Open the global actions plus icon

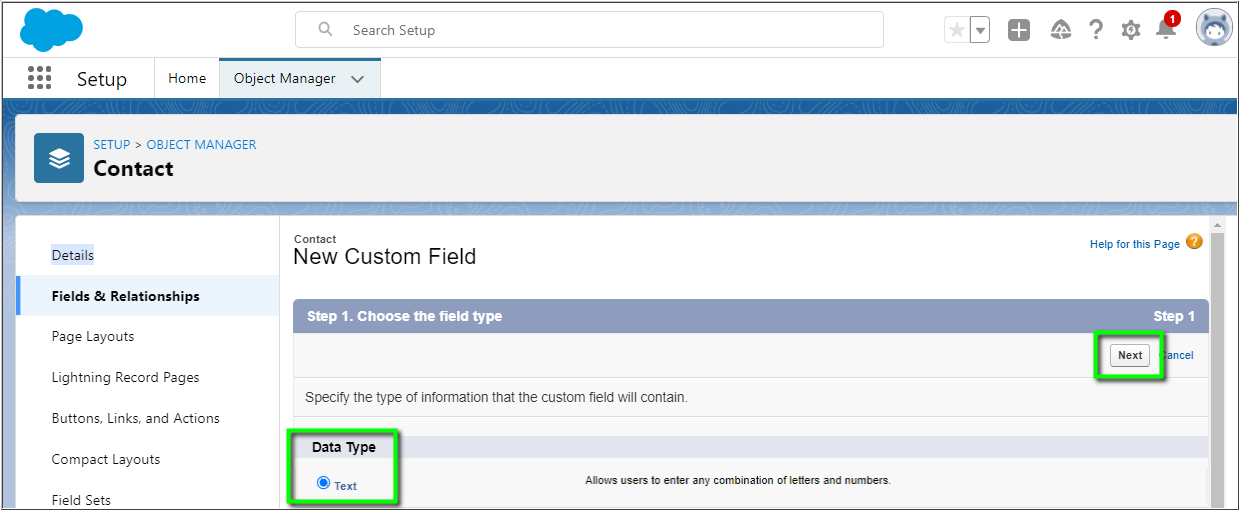(x=1019, y=30)
